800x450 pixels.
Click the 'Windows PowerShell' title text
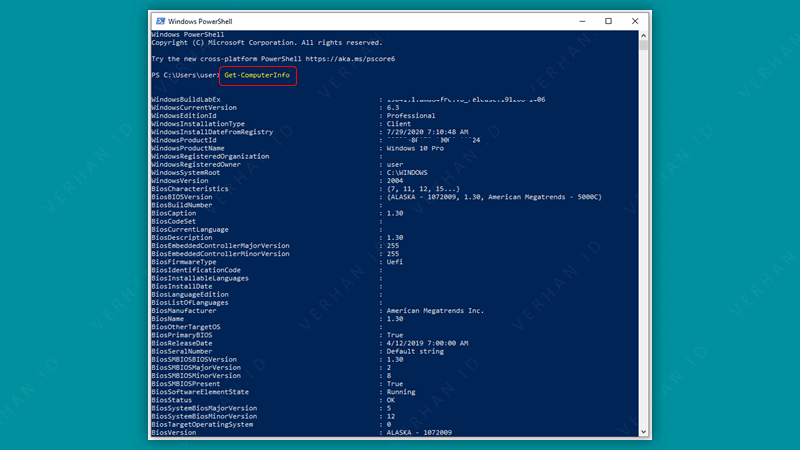point(200,21)
